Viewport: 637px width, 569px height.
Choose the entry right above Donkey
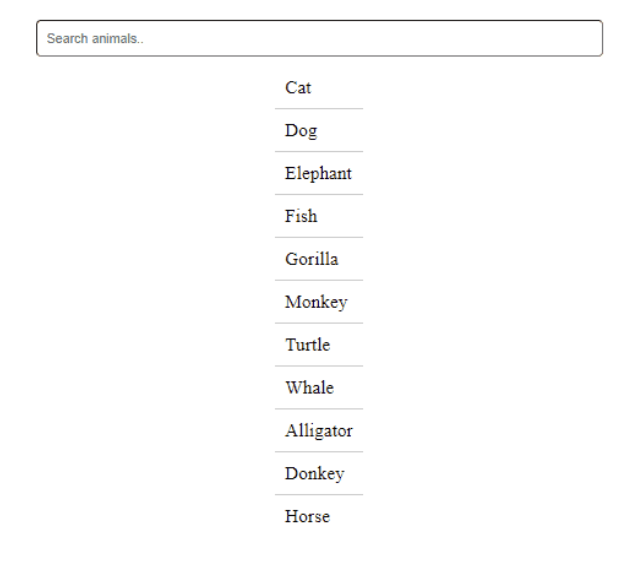pos(318,431)
